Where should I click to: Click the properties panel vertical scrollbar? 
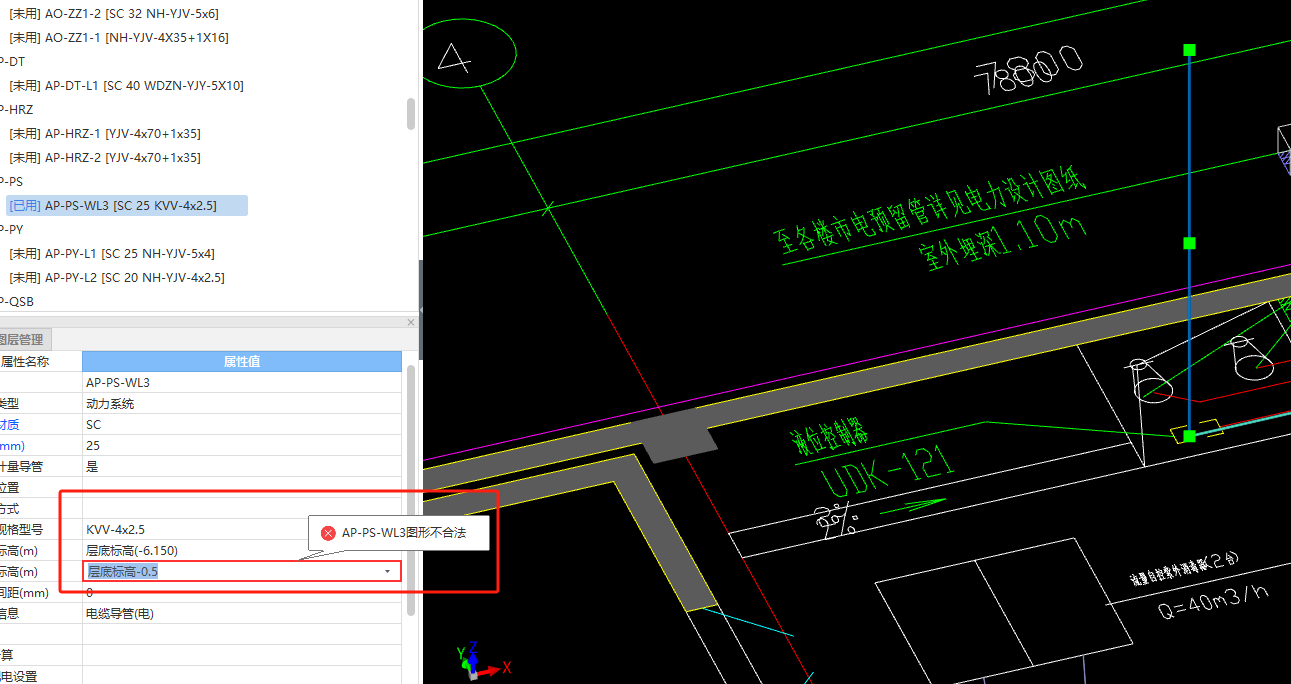pos(411,490)
